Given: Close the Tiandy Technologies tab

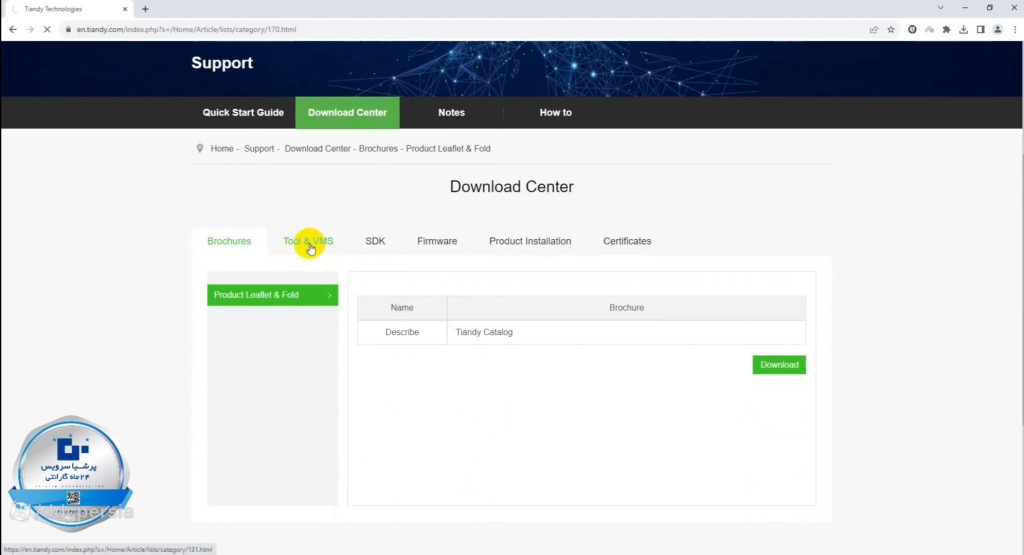Looking at the screenshot, I should coord(125,9).
